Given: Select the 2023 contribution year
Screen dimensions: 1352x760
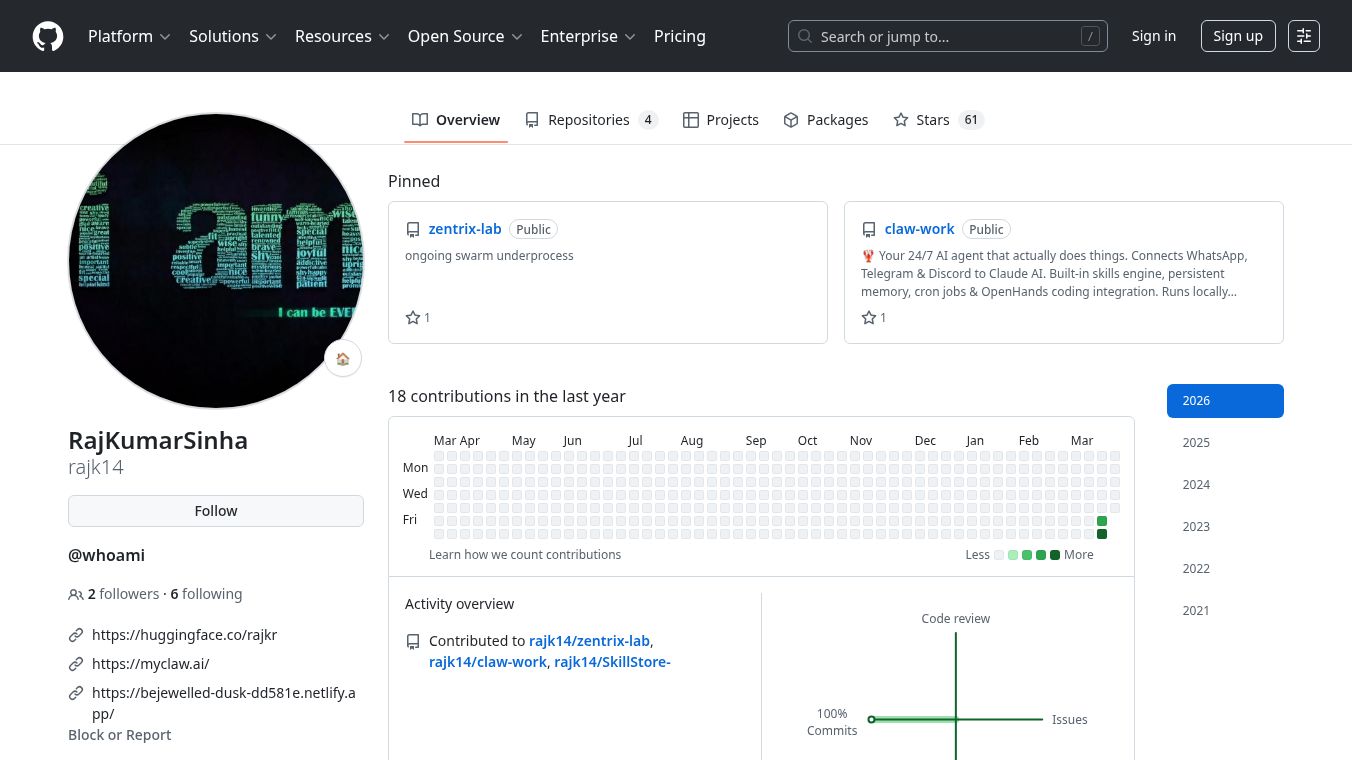Looking at the screenshot, I should coord(1196,527).
